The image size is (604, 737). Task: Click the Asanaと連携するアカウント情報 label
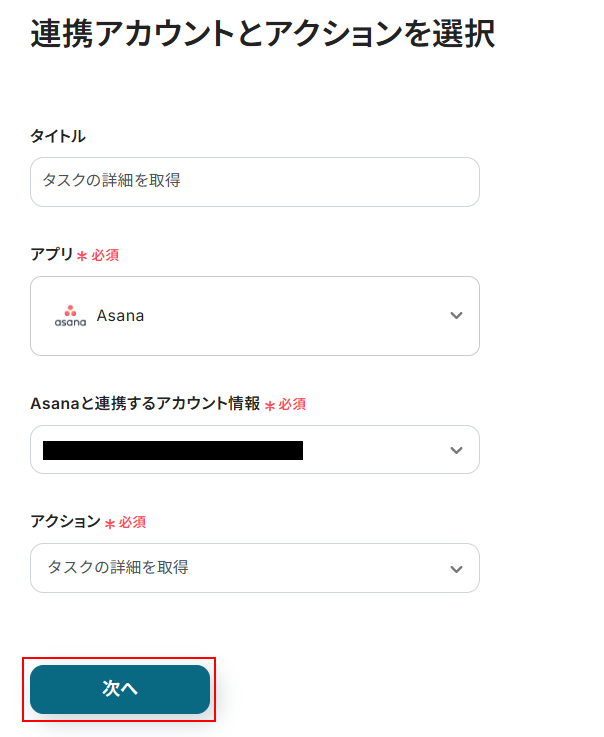145,404
